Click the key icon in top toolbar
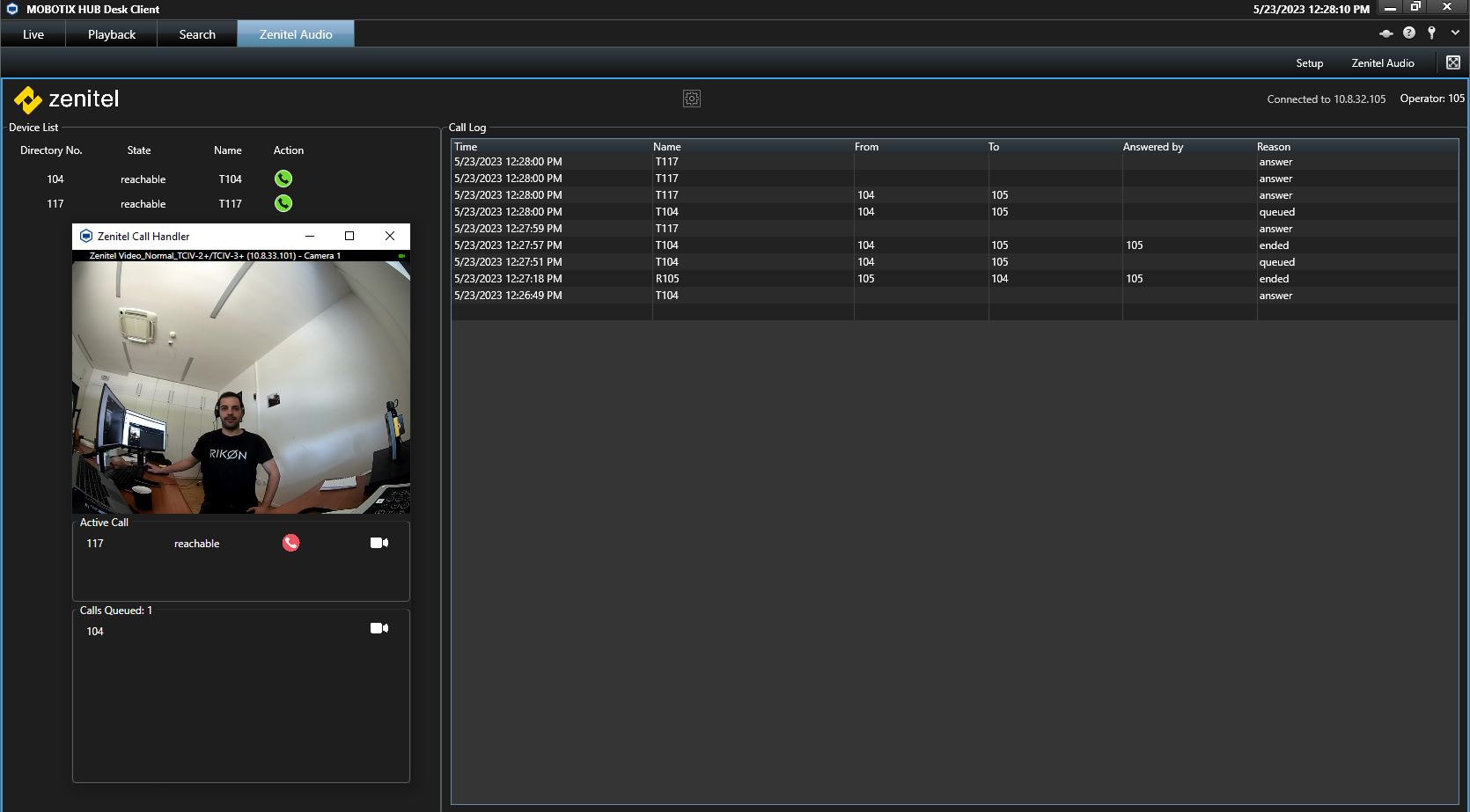1470x812 pixels. 1432,33
